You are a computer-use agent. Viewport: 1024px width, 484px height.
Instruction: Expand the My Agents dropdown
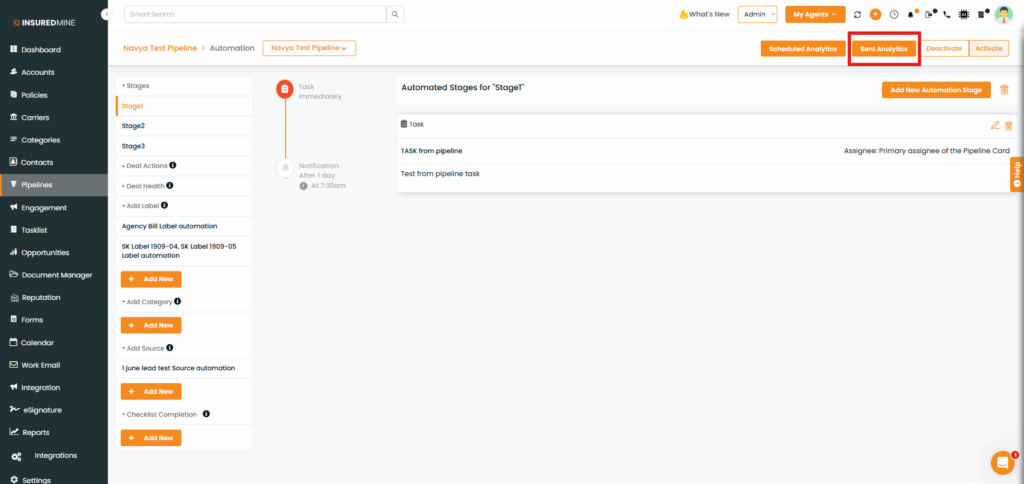click(x=815, y=15)
